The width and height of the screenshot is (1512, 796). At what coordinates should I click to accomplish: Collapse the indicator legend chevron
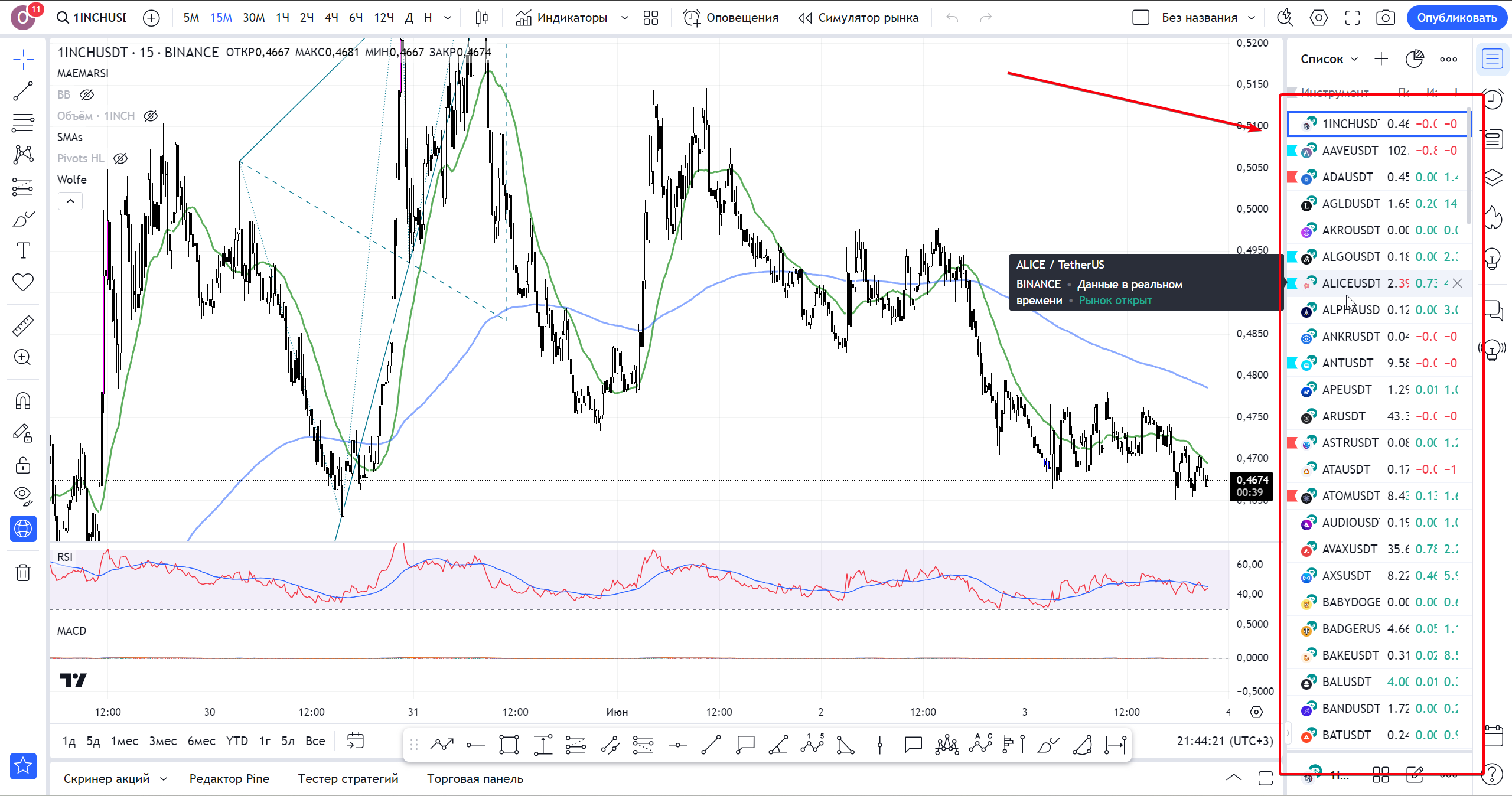70,201
